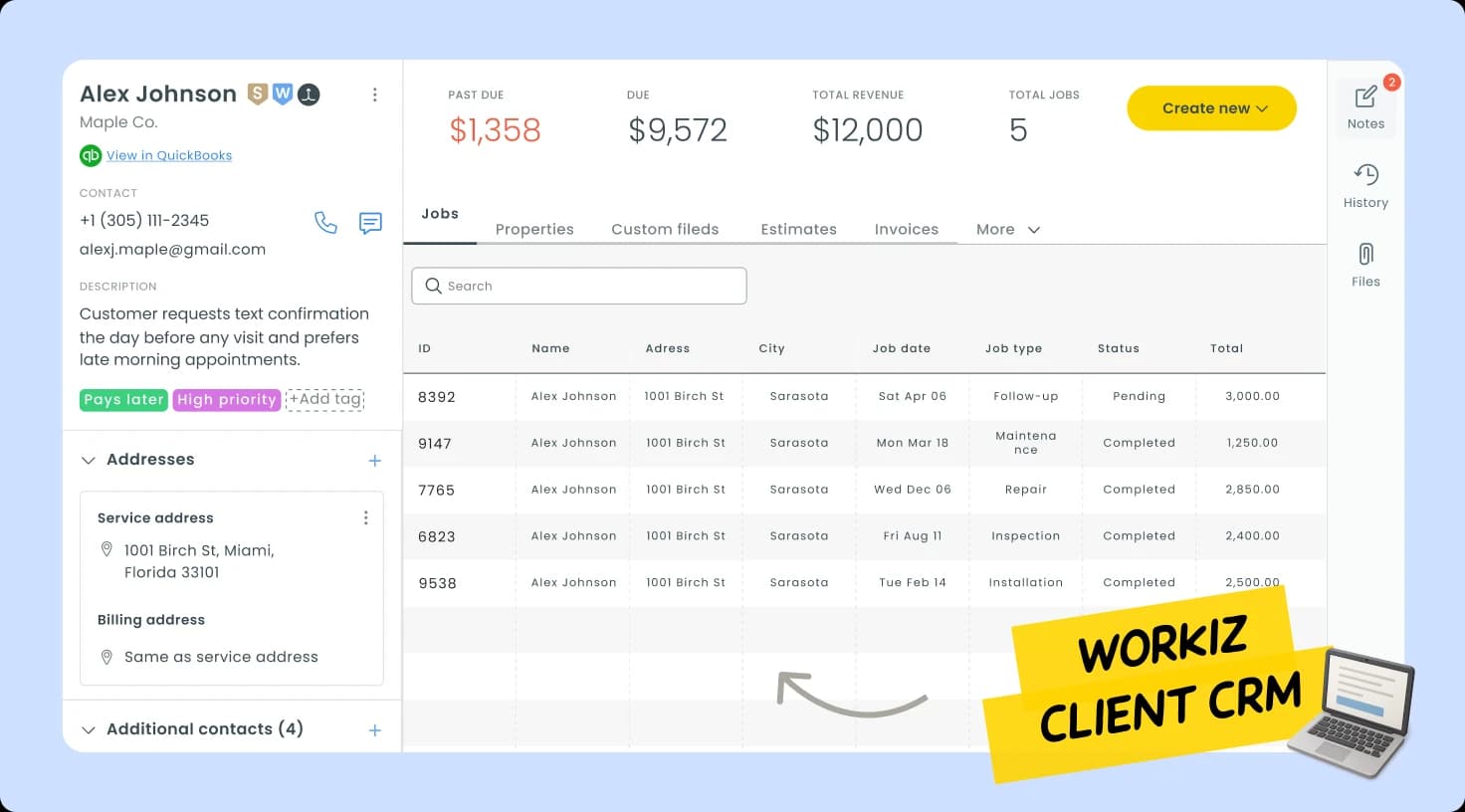Click the due amount $9,572
1465x812 pixels.
tap(678, 130)
